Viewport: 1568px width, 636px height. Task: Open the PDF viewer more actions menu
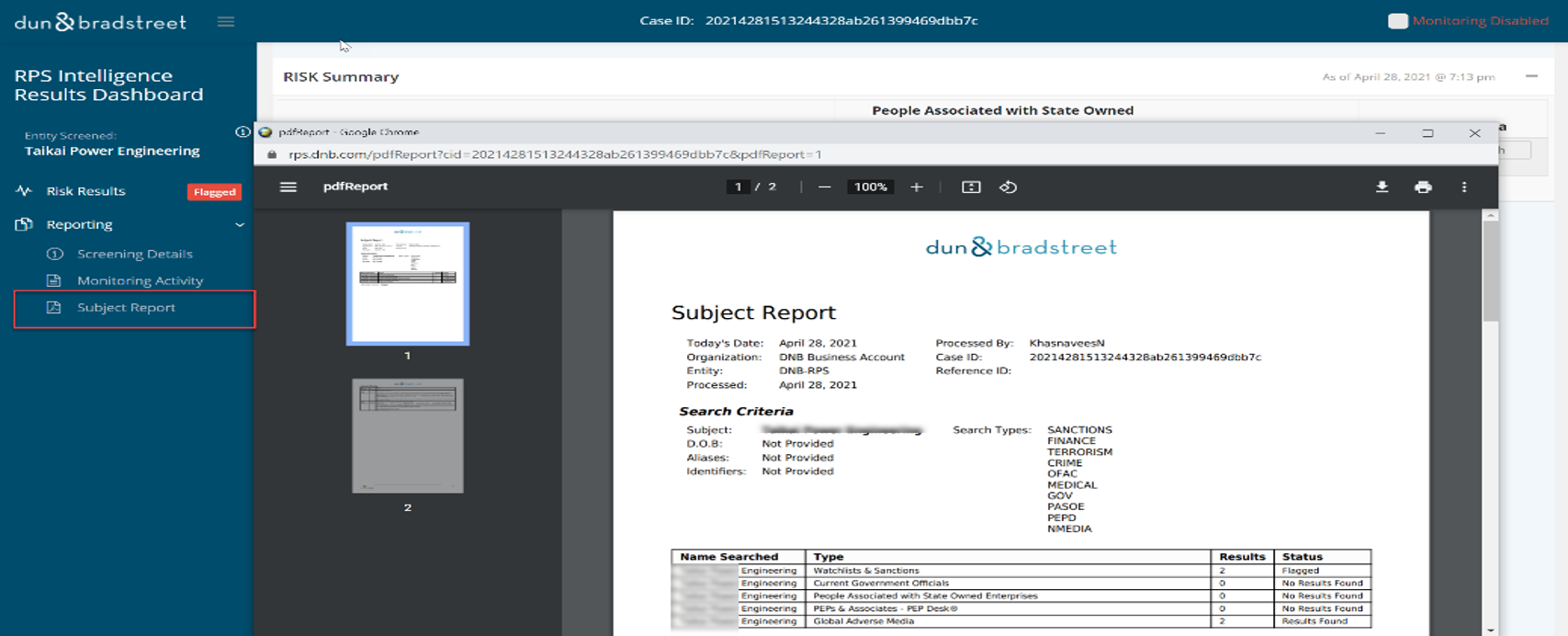pos(1464,187)
